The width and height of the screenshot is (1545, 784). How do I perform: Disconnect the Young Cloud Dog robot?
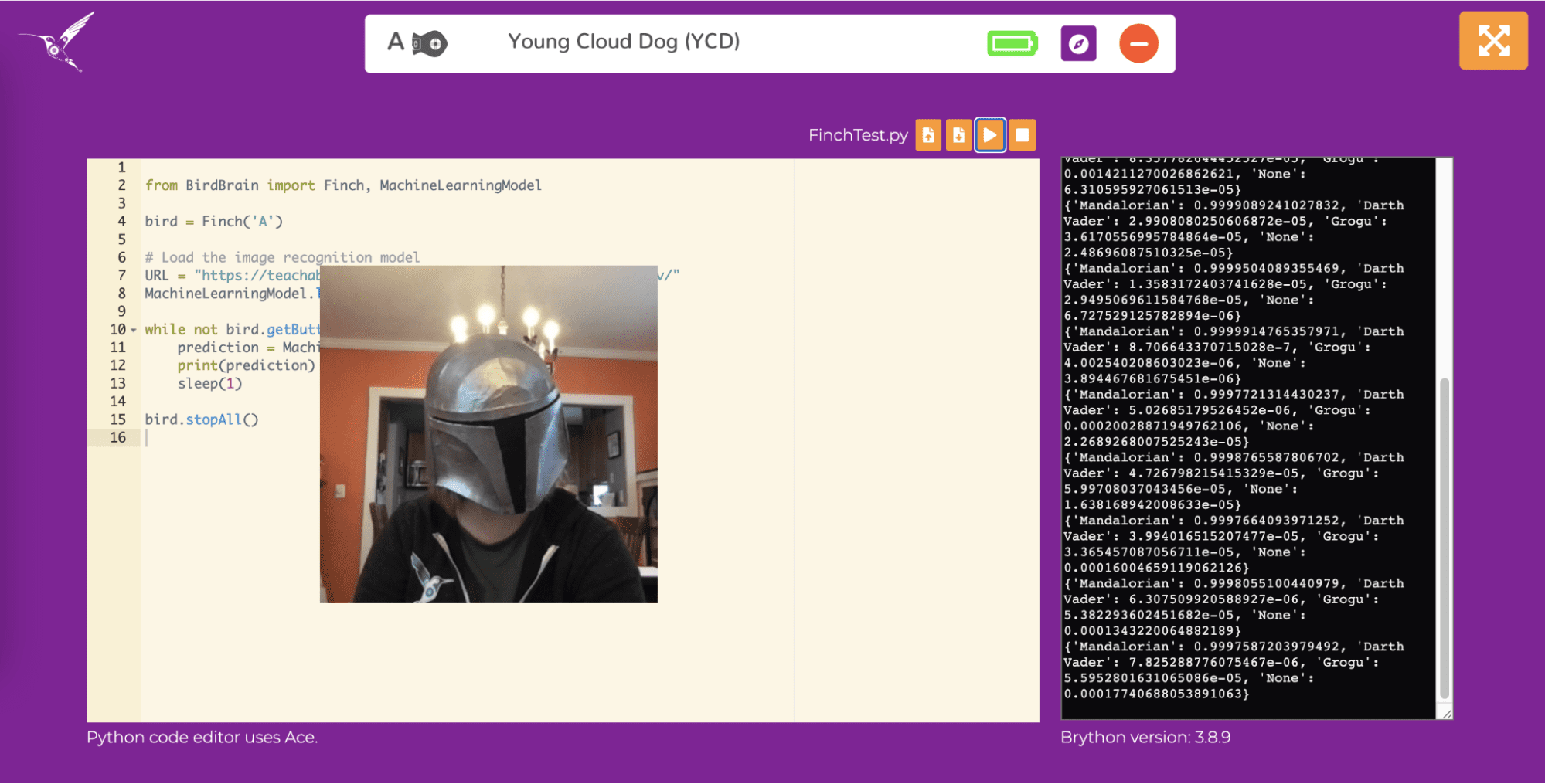click(x=1138, y=43)
